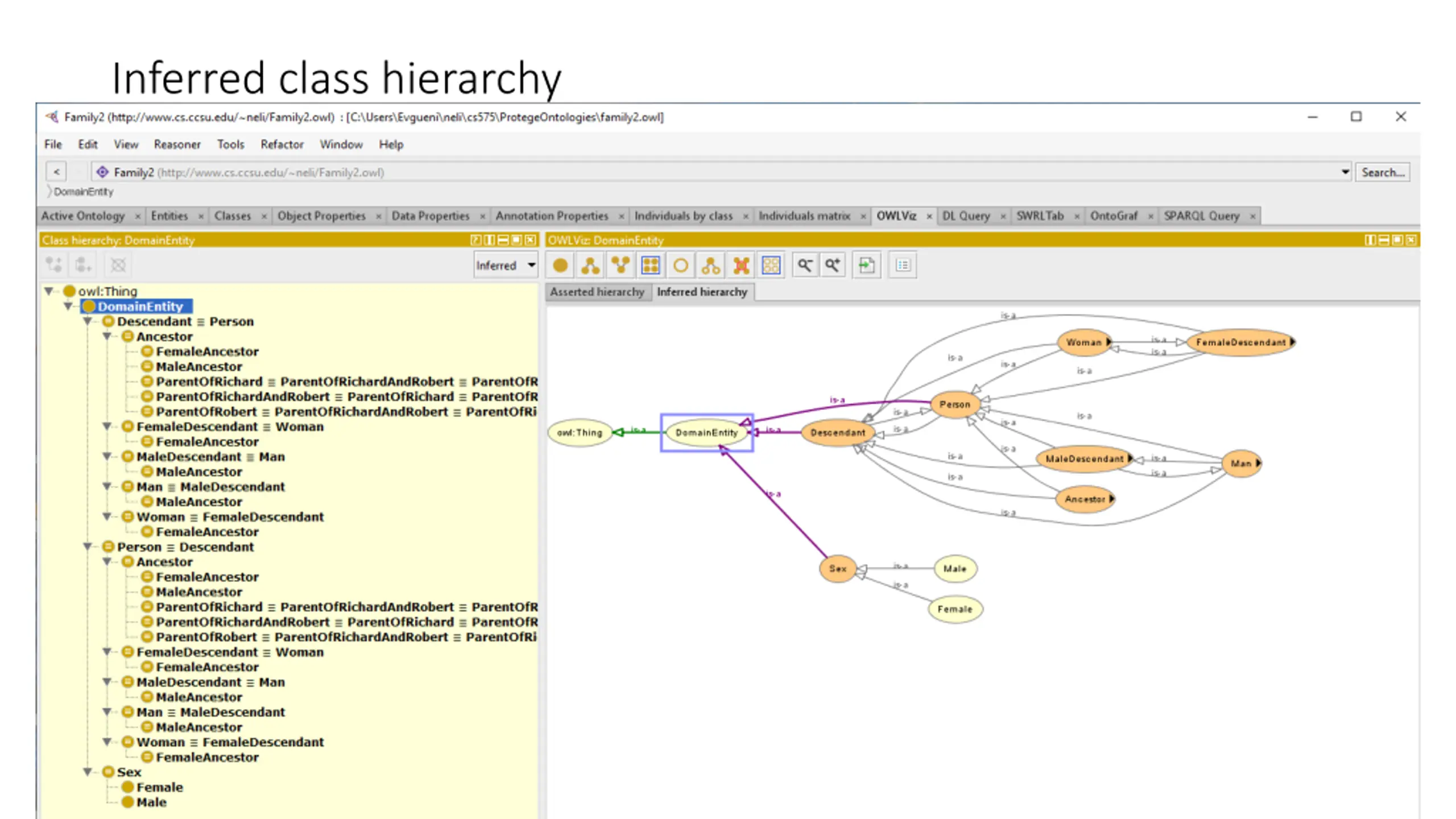Collapse the DomainEntity tree node
The image size is (1456, 819).
69,307
